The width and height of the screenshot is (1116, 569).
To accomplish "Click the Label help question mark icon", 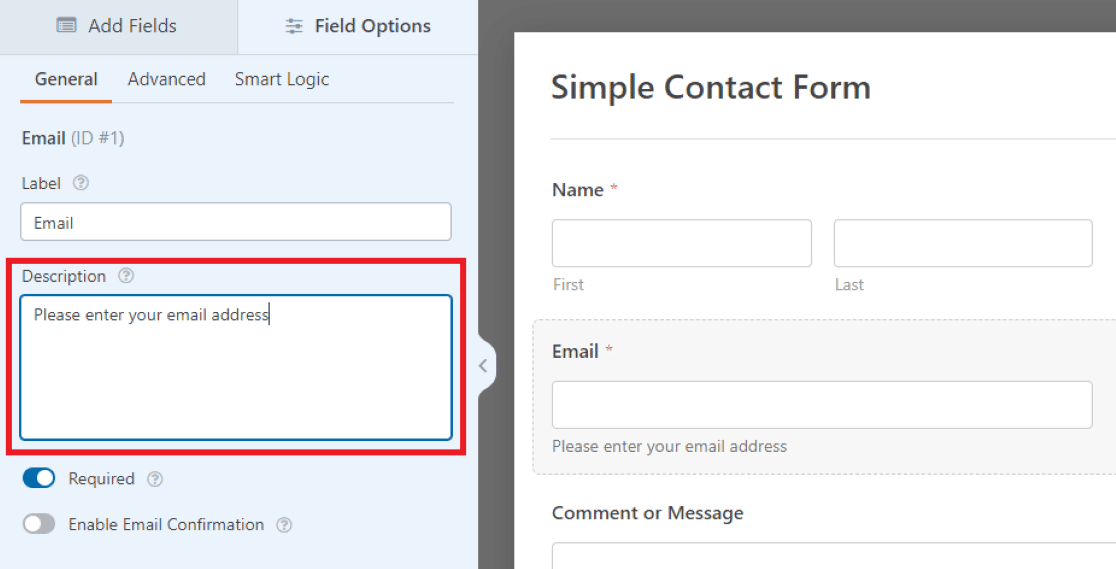I will [81, 183].
